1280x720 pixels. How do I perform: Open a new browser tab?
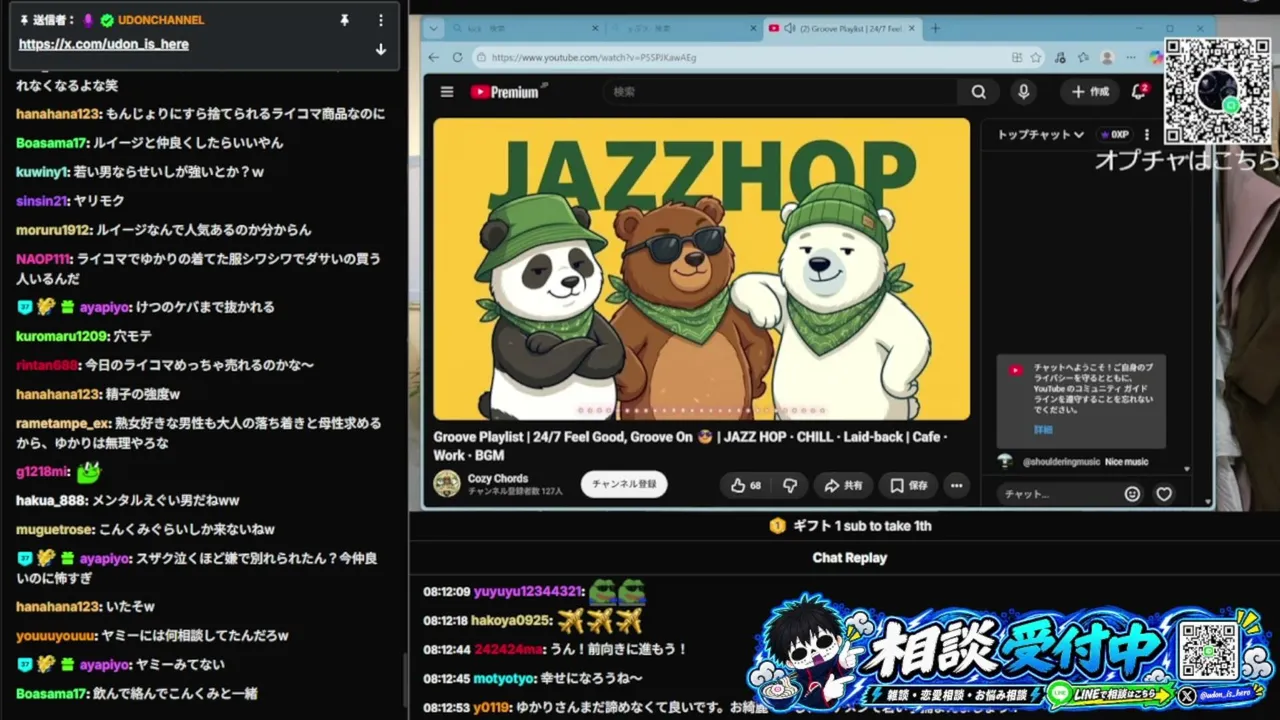935,29
